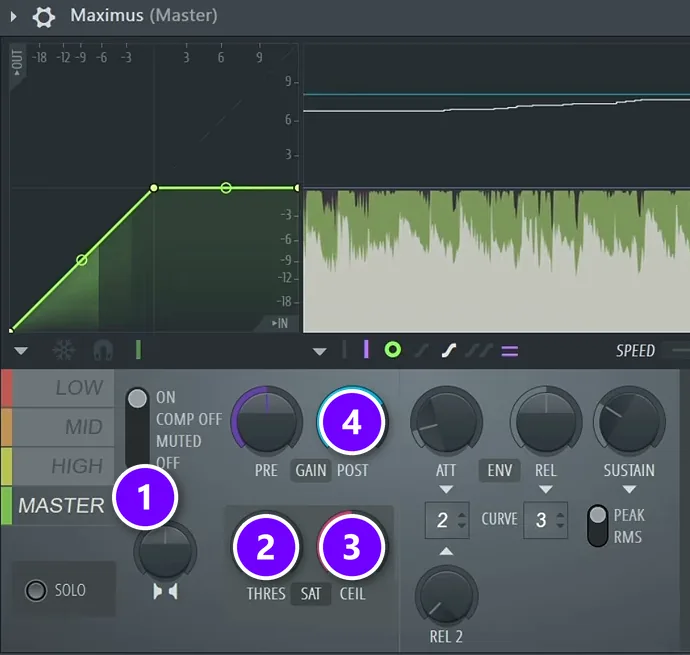Increase attack curve value 2 with up arrow

point(461,515)
